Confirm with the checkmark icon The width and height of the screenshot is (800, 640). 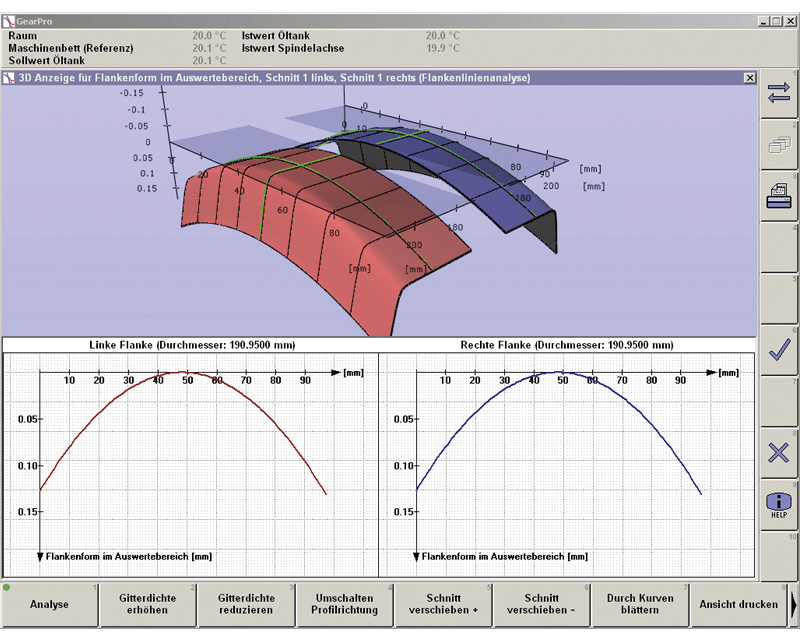(x=779, y=351)
